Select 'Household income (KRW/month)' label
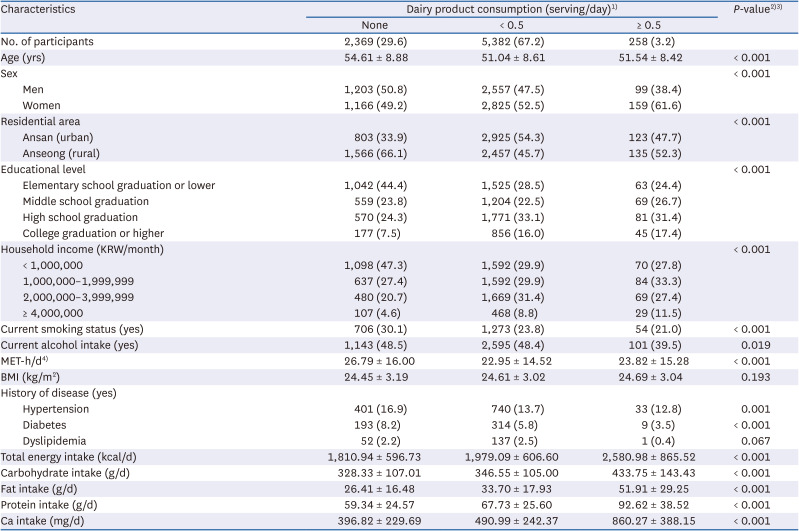Viewport: 799px width, 531px height. pyautogui.click(x=82, y=249)
